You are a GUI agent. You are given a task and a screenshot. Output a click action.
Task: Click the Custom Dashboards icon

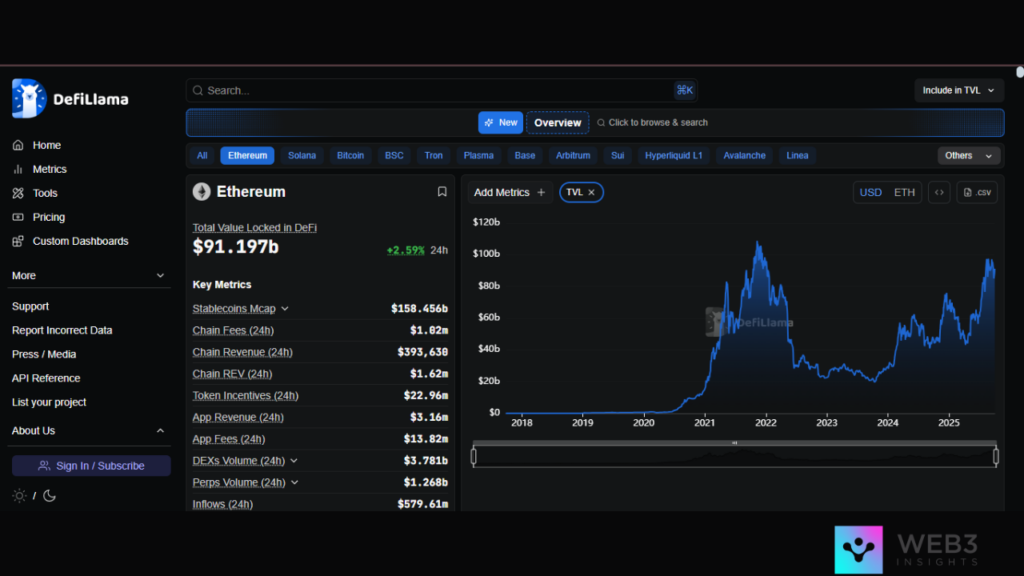click(18, 241)
